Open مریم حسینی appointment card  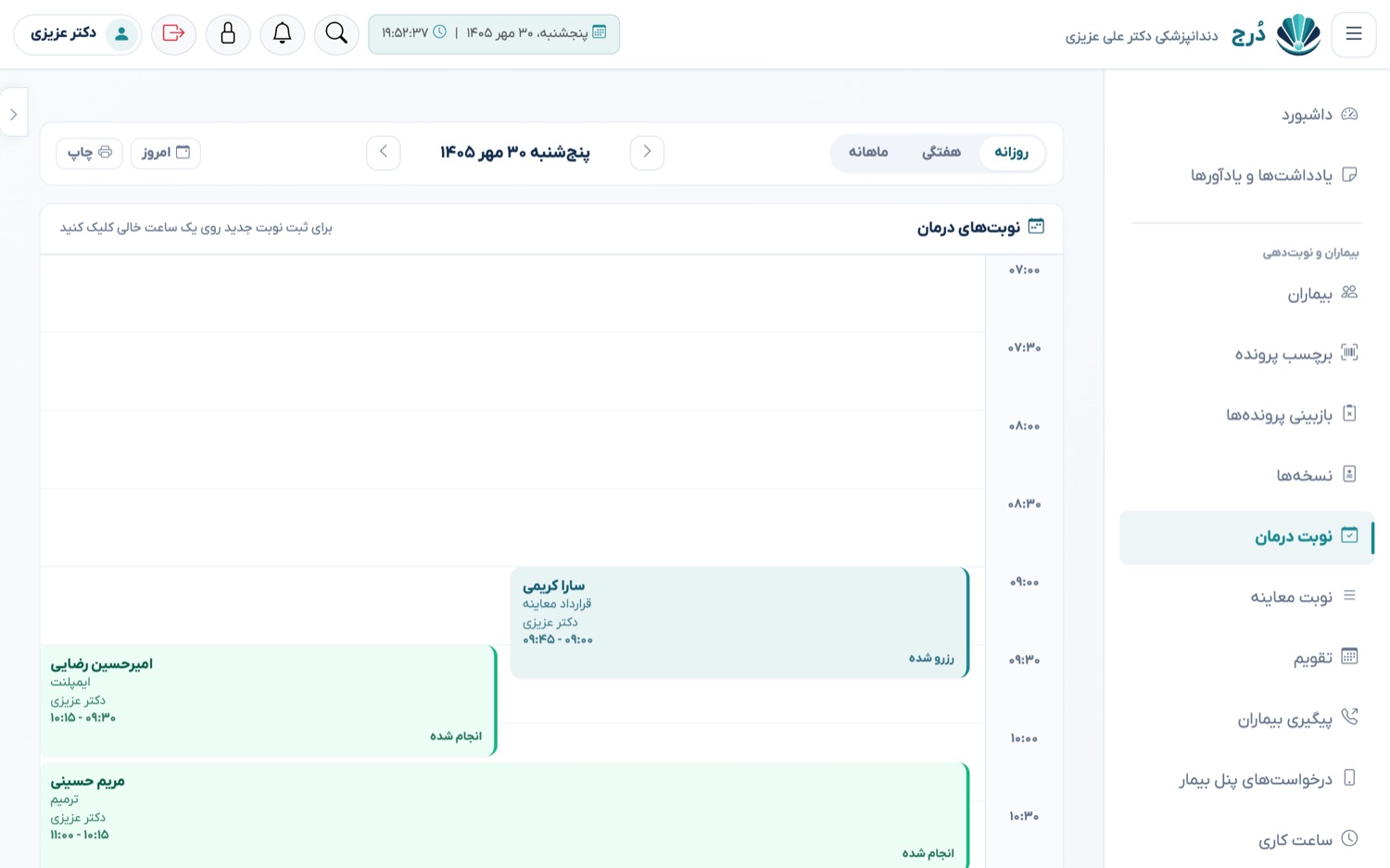[x=505, y=816]
